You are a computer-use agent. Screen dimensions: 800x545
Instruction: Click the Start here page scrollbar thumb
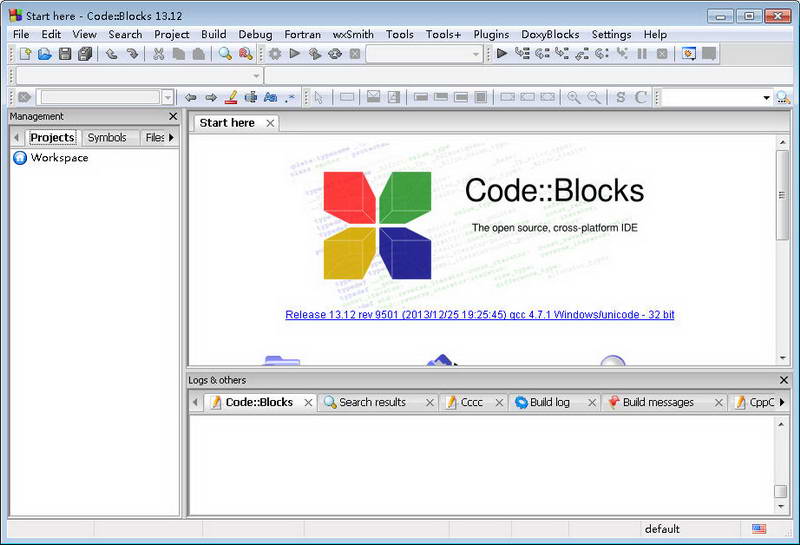[782, 195]
